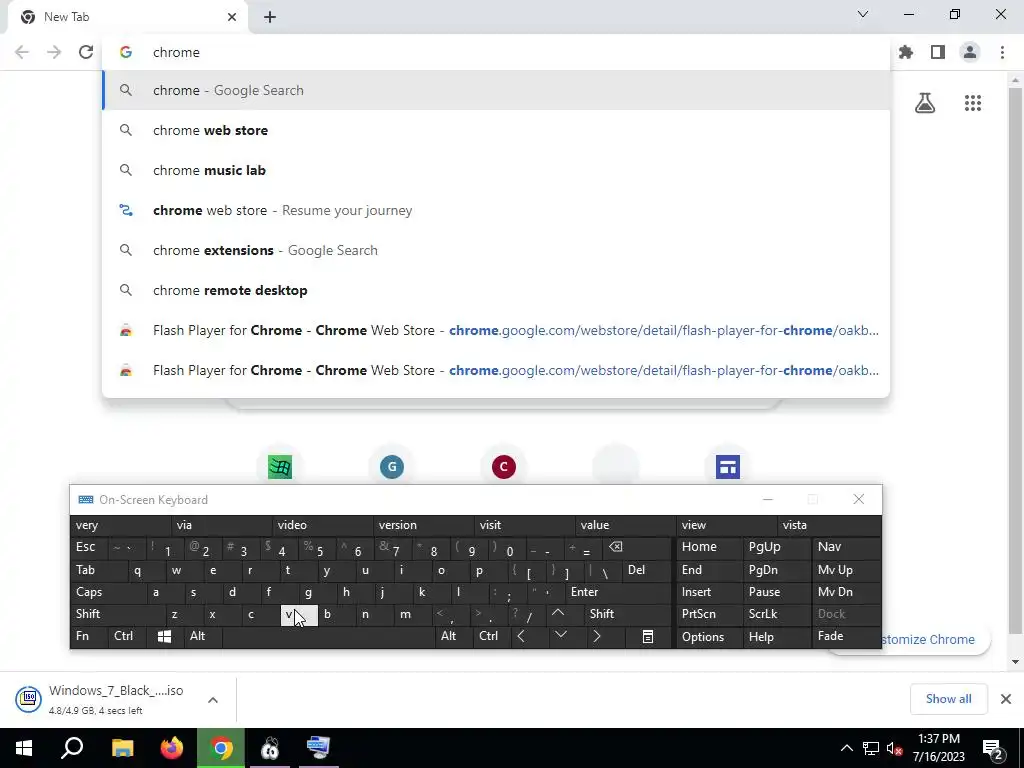Screen dimensions: 1024x768
Task: Open File Explorer from the taskbar
Action: click(x=122, y=748)
